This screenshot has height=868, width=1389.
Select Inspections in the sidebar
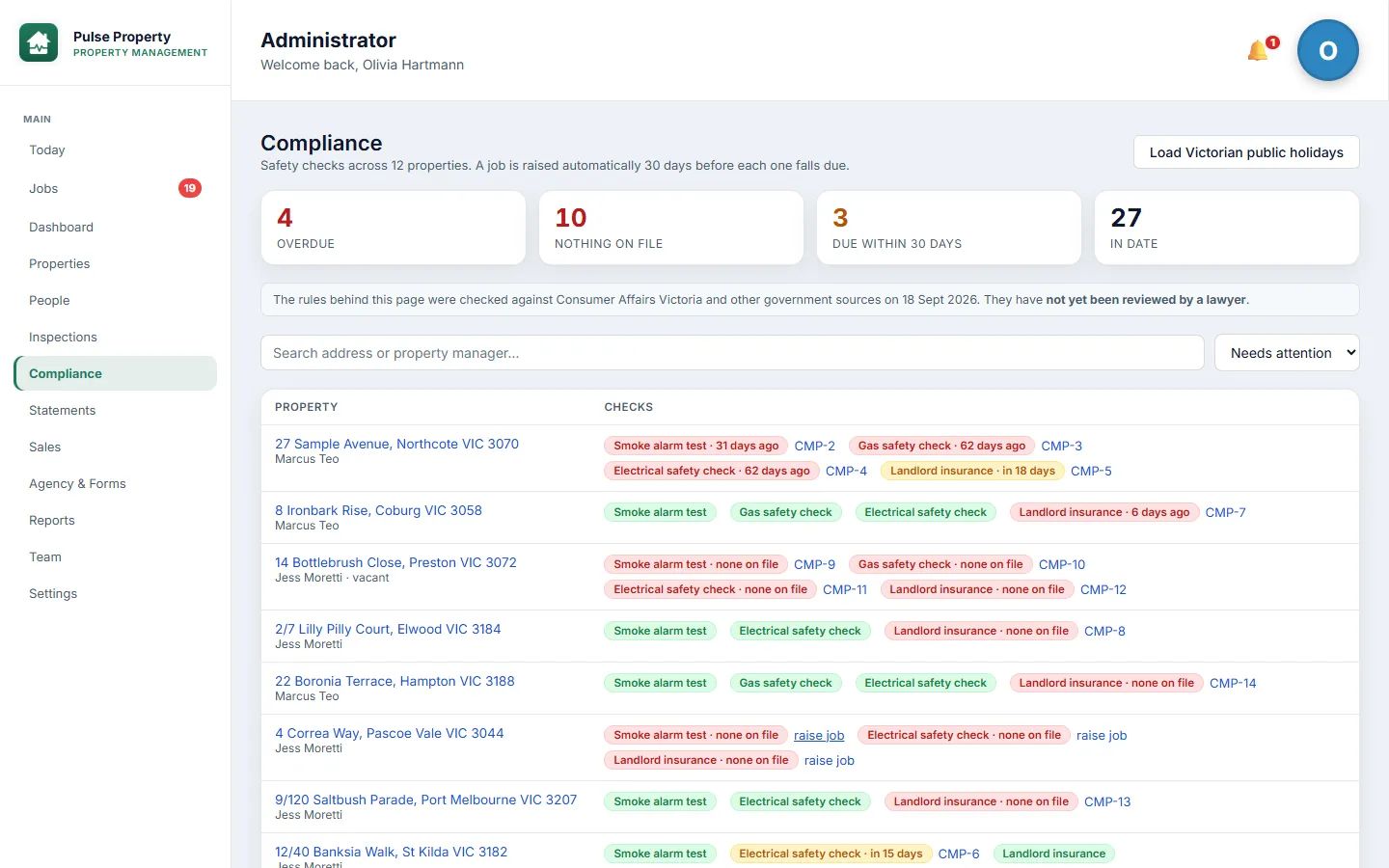116,338
